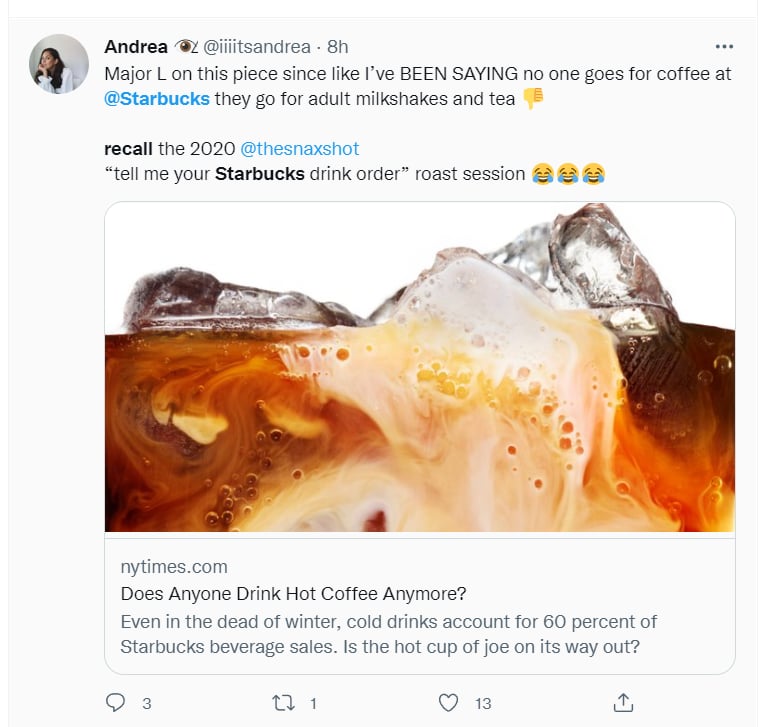The height and width of the screenshot is (727, 762).
Task: Click the article headline Does Anyone Drink Hot Coffee Anymore?
Action: pyautogui.click(x=294, y=593)
